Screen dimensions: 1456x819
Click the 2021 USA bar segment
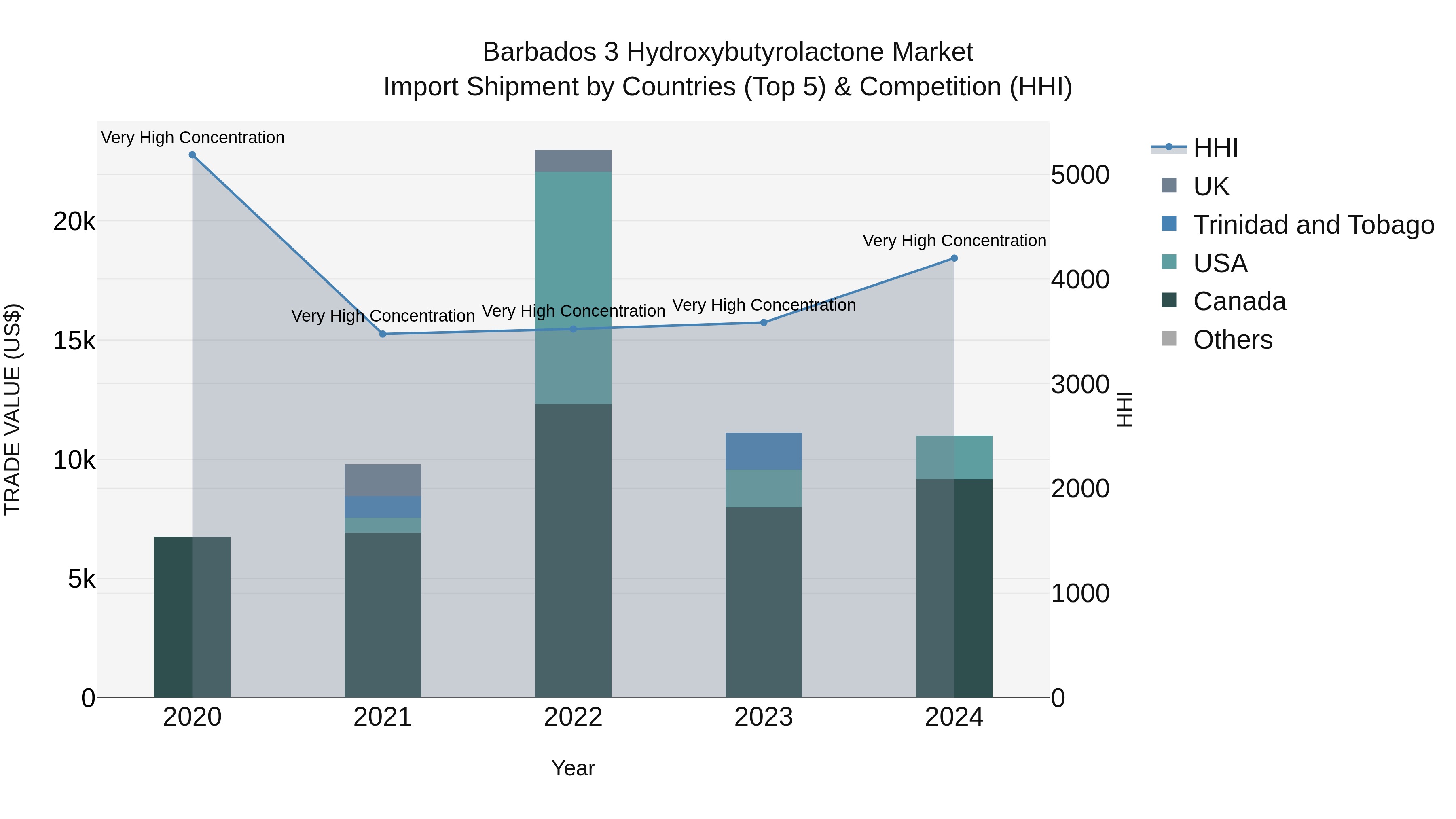click(383, 526)
